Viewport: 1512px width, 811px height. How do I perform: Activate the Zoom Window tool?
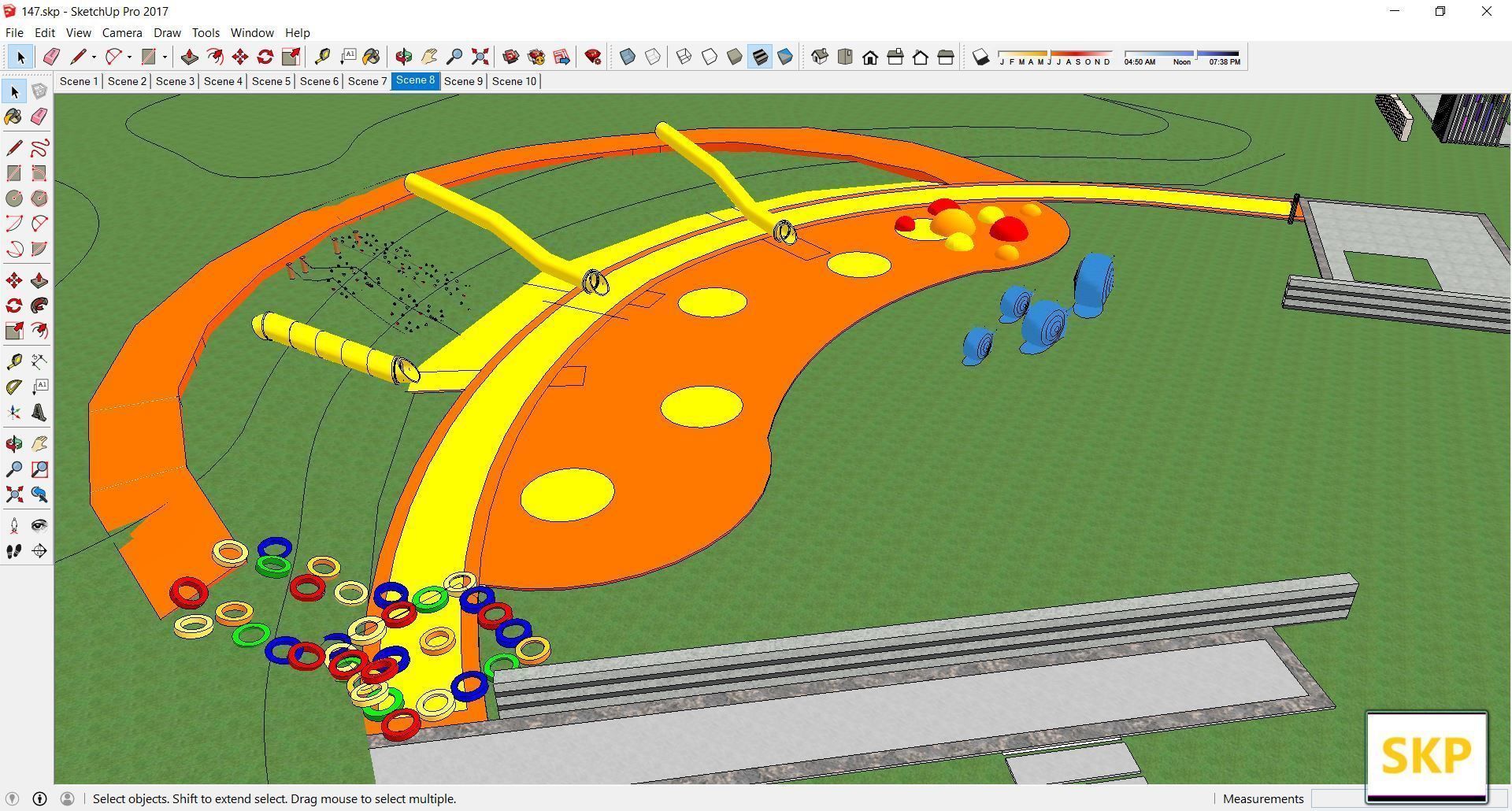coord(39,469)
